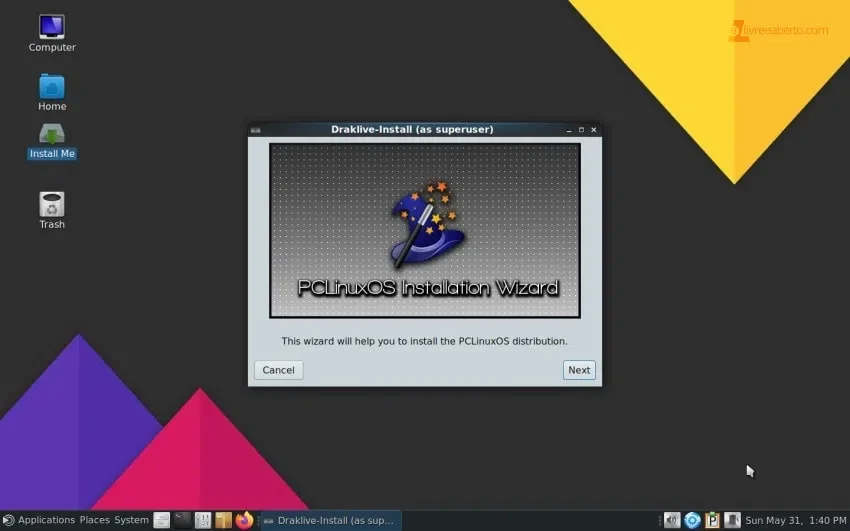This screenshot has width=850, height=531.
Task: Click the tray icon next to the clock
Action: click(x=732, y=520)
